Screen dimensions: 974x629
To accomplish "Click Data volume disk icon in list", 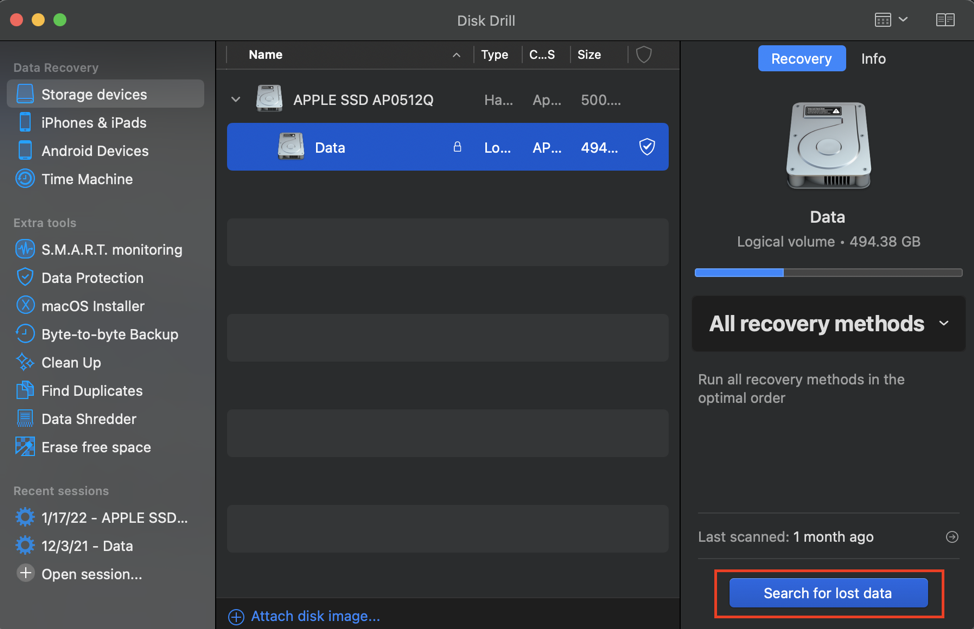I will coord(291,147).
